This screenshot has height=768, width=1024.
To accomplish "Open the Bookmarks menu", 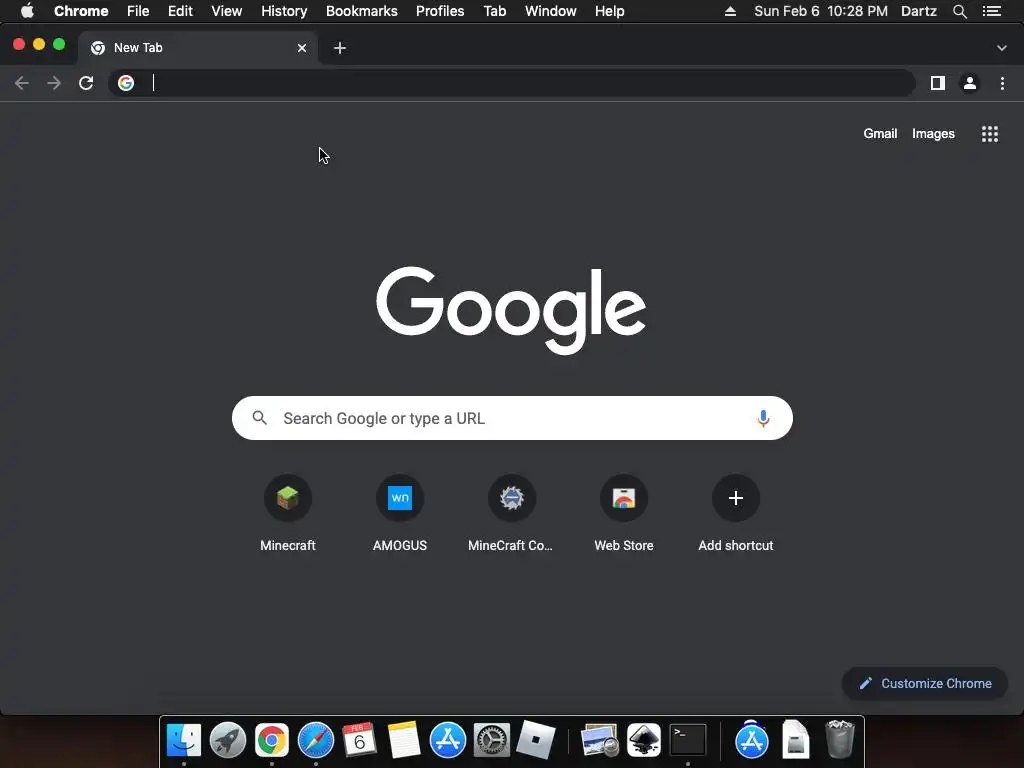I will point(362,11).
